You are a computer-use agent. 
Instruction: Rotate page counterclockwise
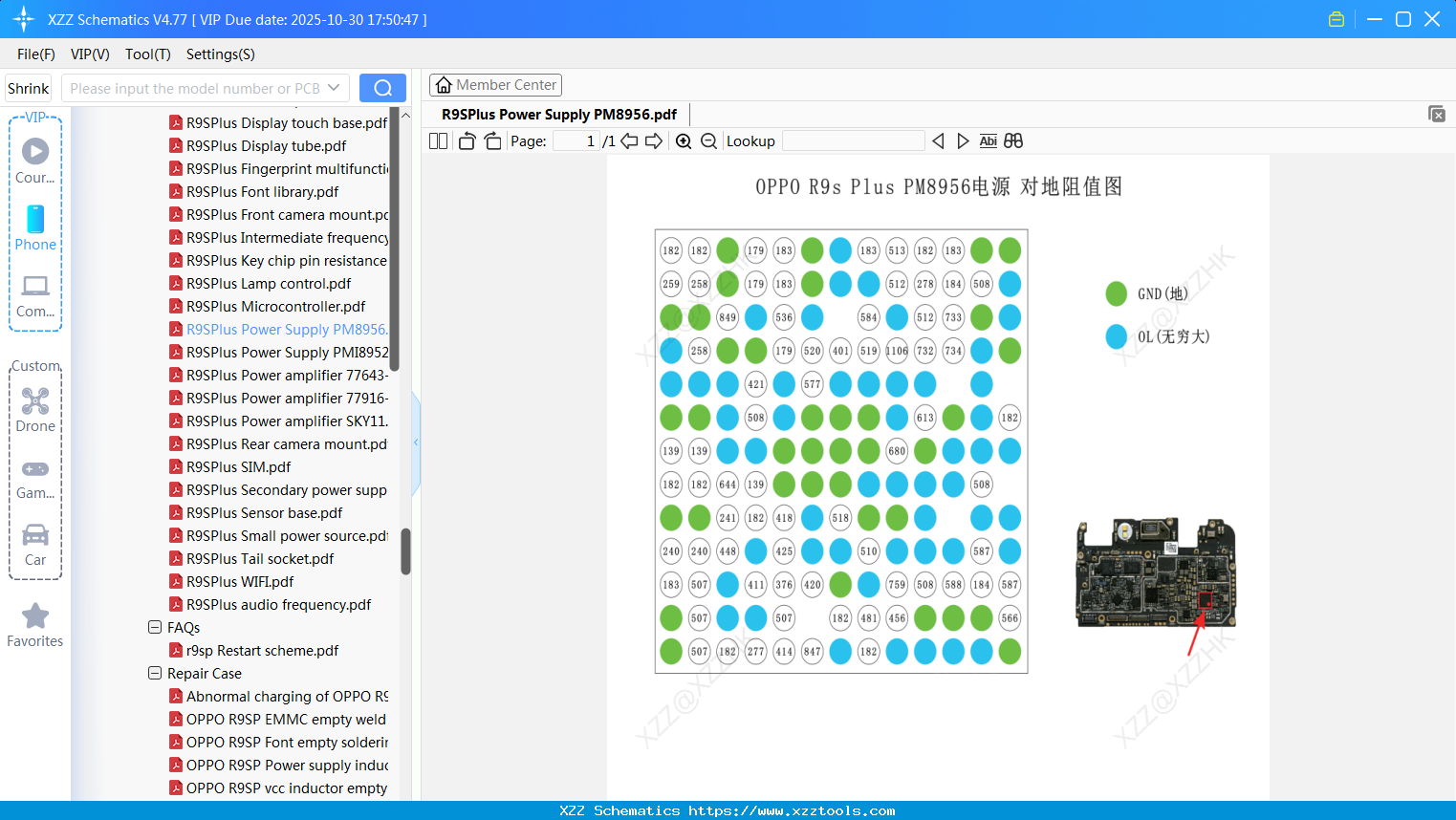[467, 141]
